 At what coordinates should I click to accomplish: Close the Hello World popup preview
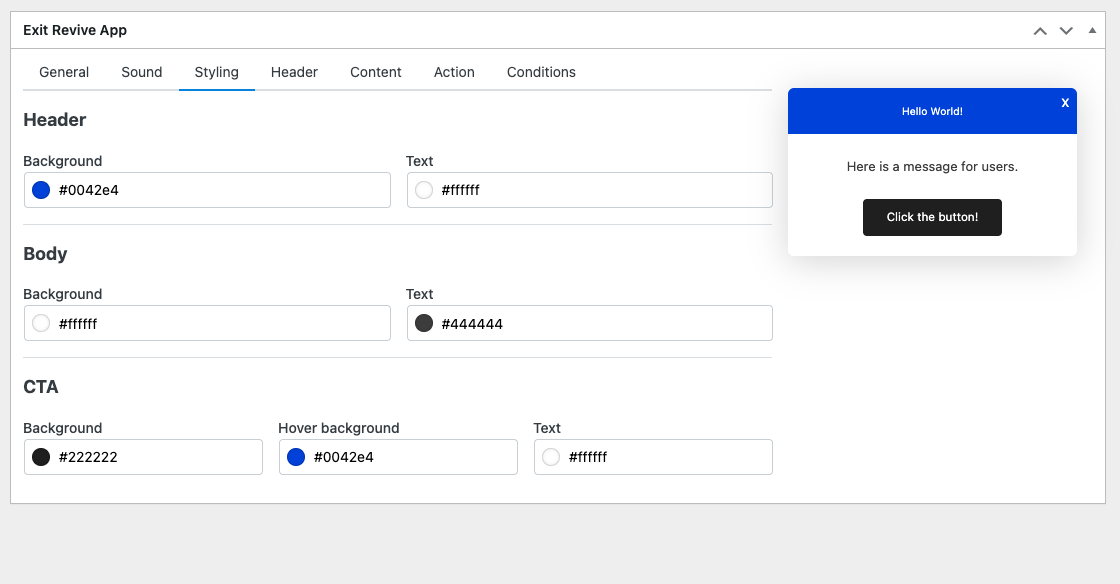pyautogui.click(x=1065, y=103)
